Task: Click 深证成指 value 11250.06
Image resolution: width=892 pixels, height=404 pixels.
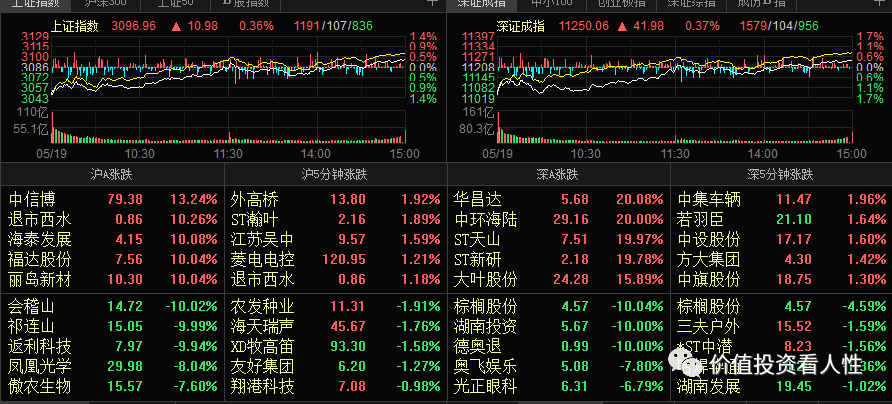Action: click(584, 26)
